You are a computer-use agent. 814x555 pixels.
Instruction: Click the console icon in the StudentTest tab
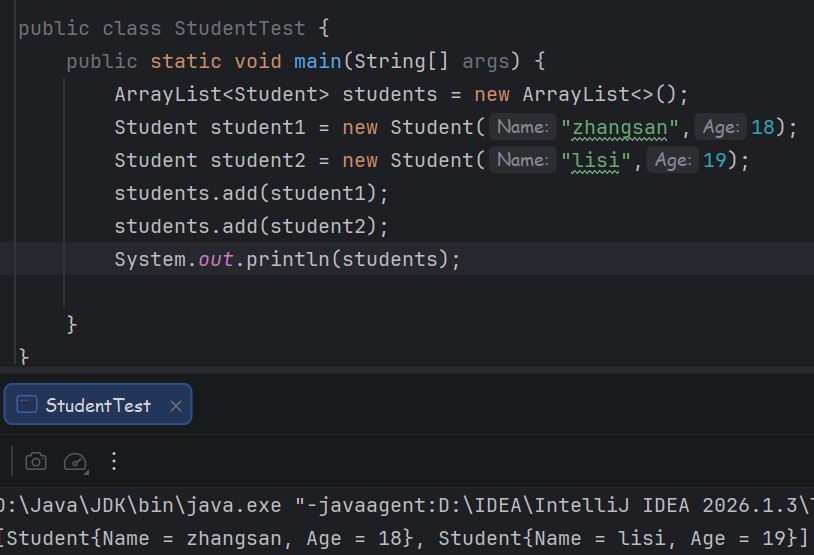coord(27,404)
